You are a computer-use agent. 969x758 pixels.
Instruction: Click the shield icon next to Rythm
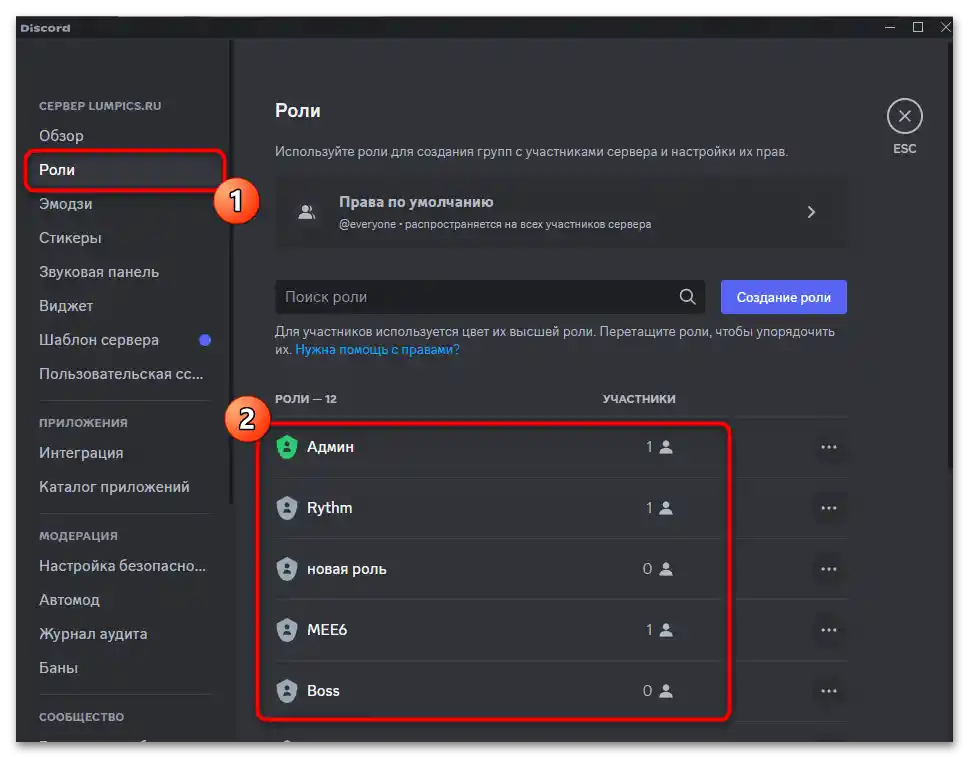coord(287,508)
